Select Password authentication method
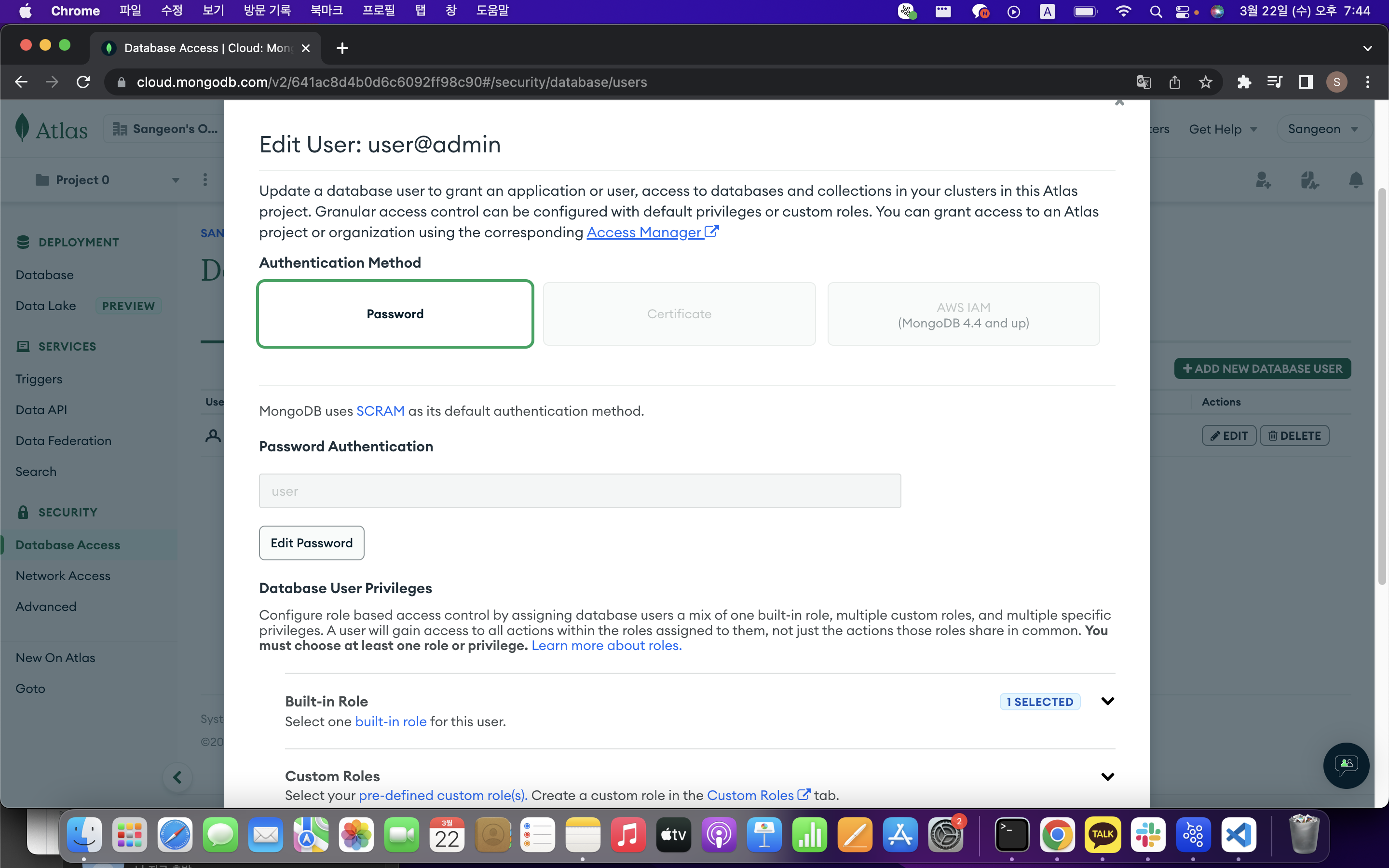The height and width of the screenshot is (868, 1389). pyautogui.click(x=395, y=313)
